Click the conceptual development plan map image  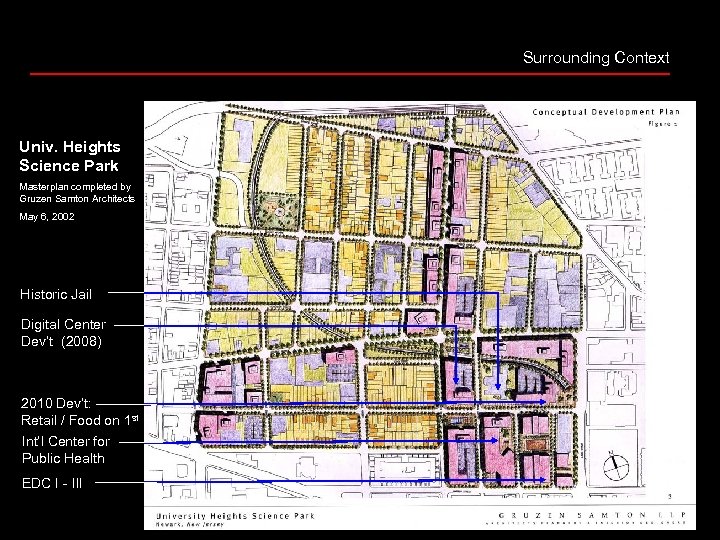pos(420,315)
